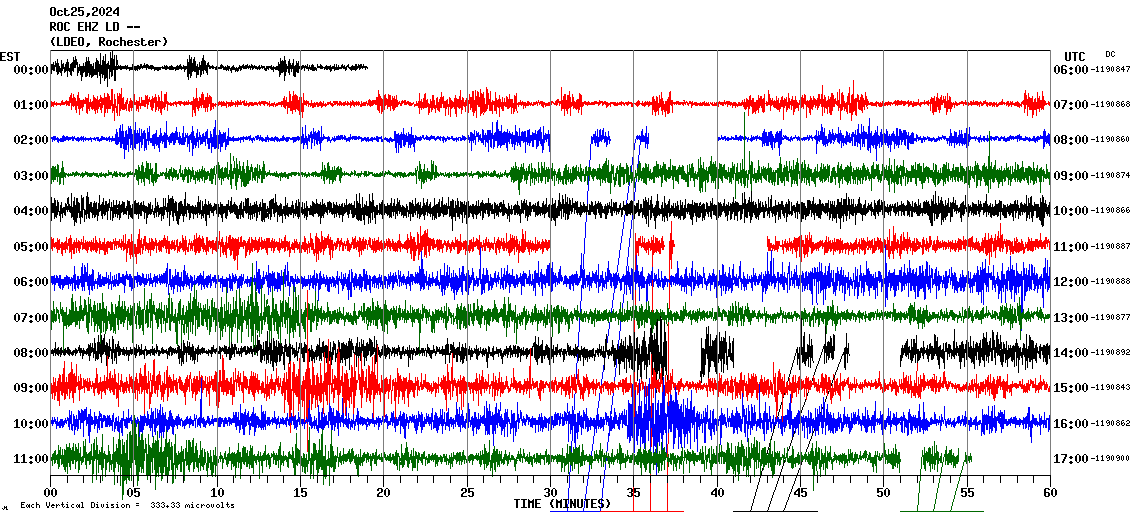Click the vertical division microvolts scale note
This screenshot has height=519, width=1130.
tap(127, 505)
